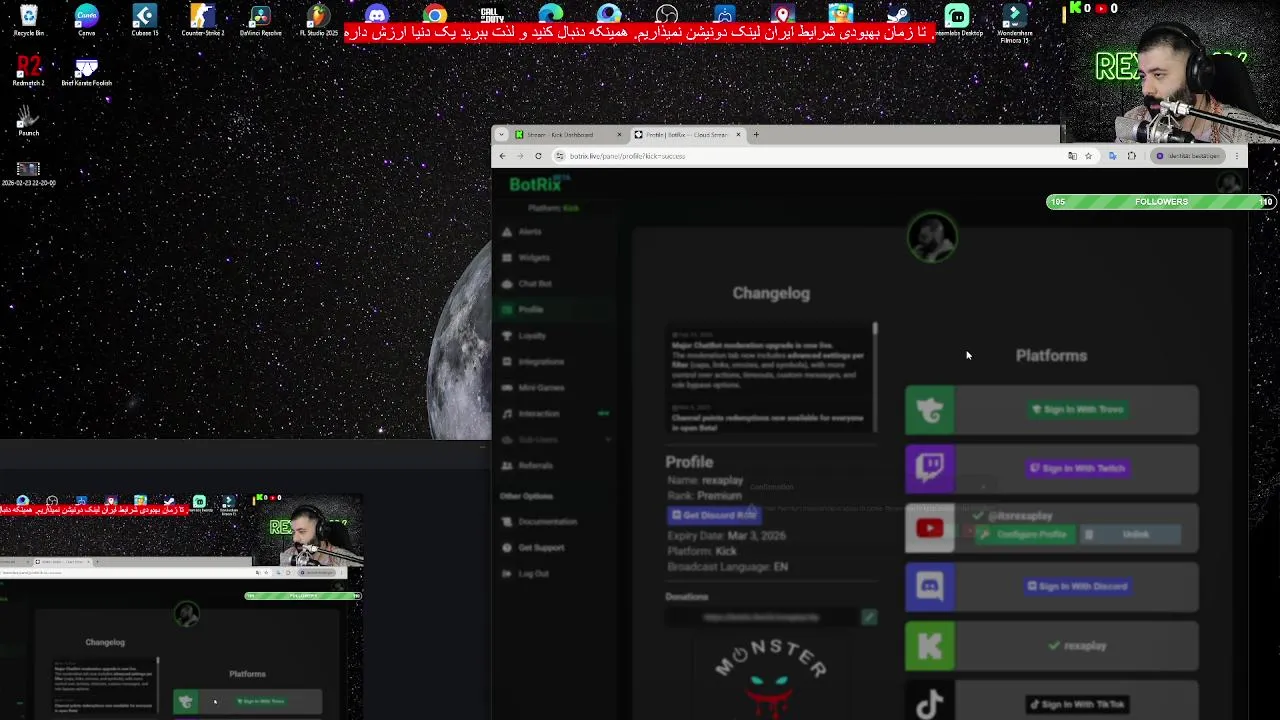Click Sign In With Trovo
1280x720 pixels.
click(1077, 410)
